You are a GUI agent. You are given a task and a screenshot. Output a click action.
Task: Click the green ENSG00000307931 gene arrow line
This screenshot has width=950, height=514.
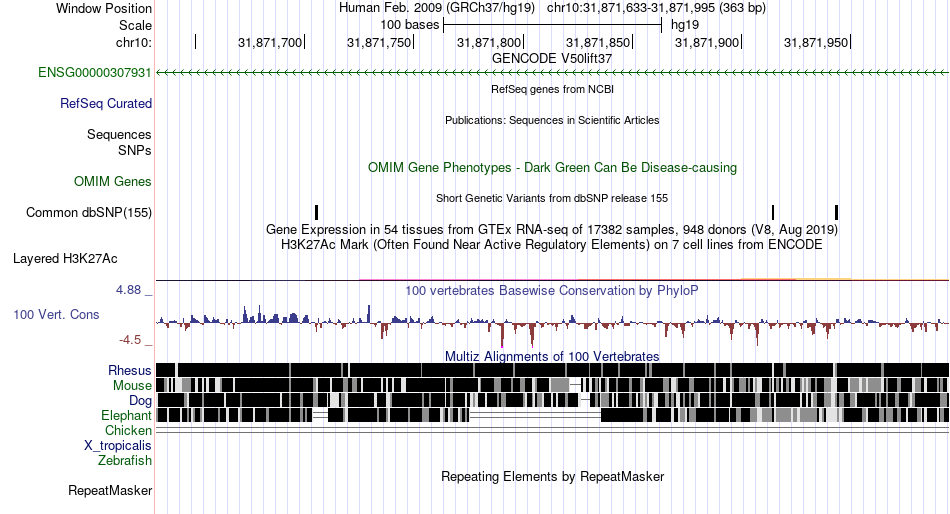point(552,73)
